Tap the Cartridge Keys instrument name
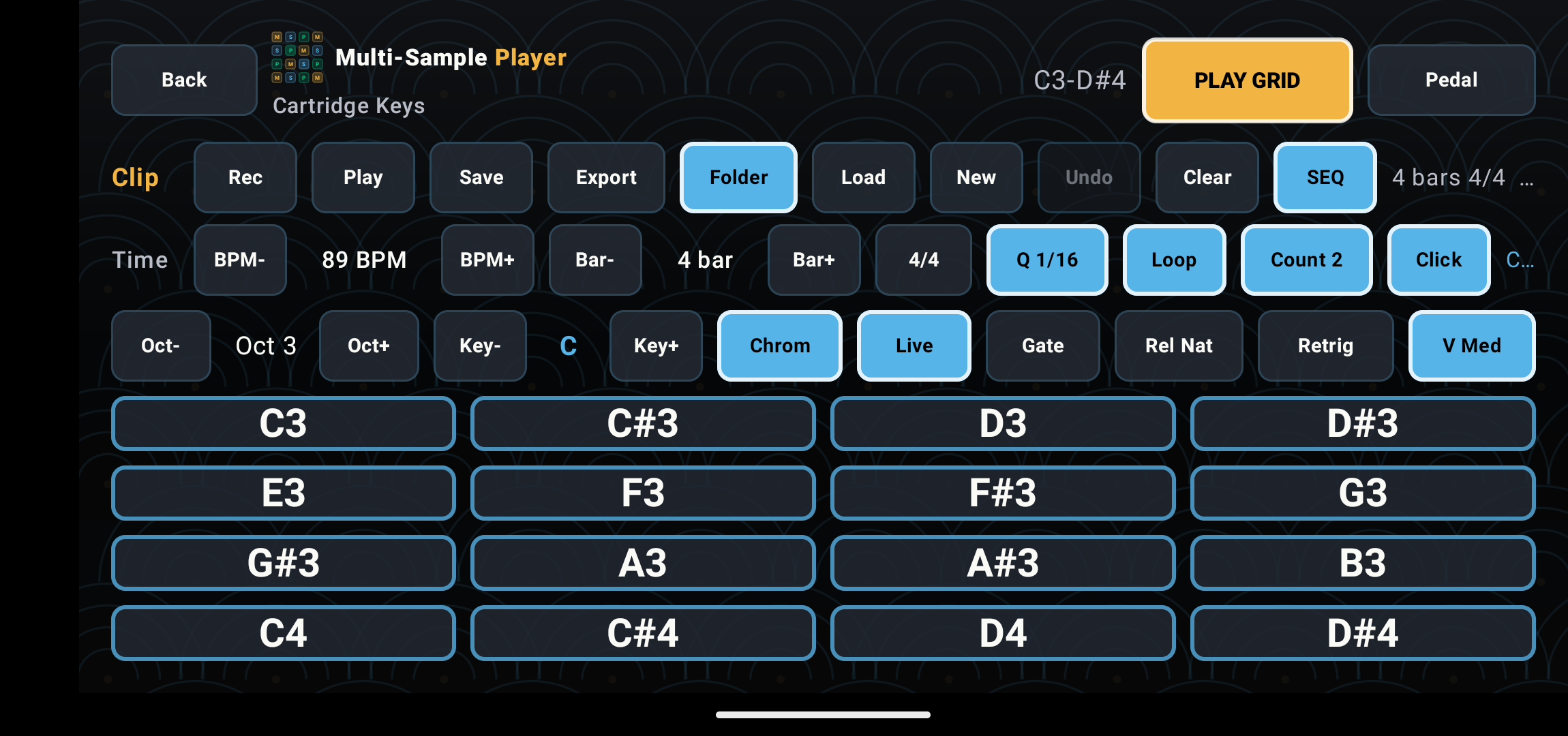 click(348, 106)
